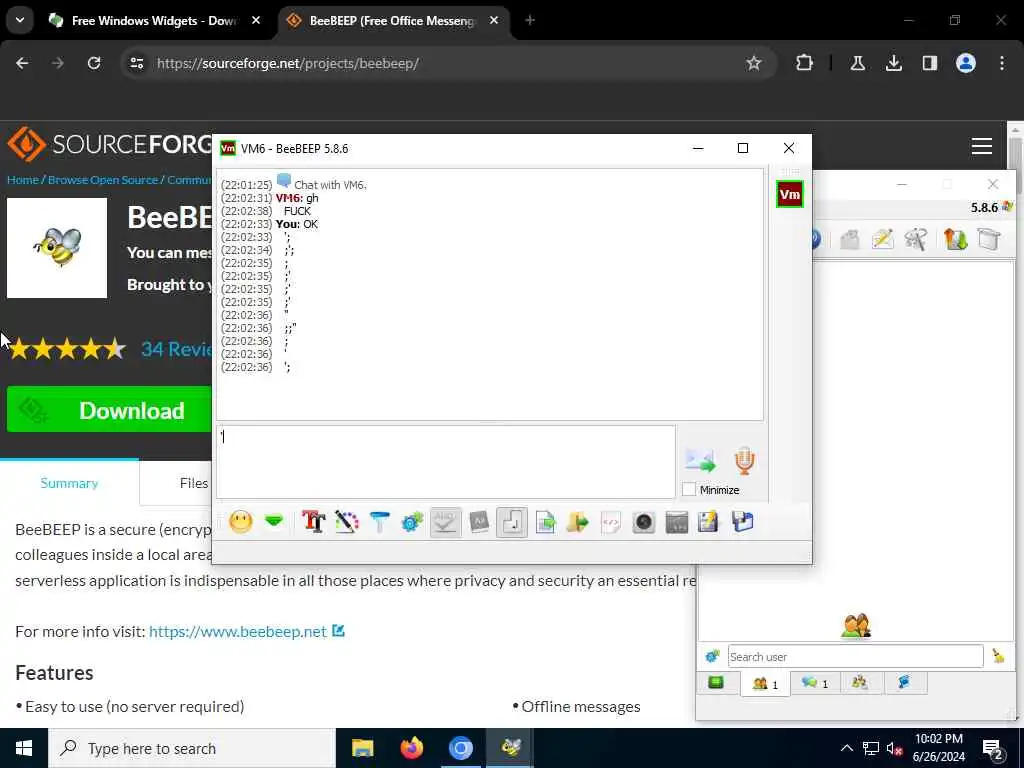Send the message with envelope arrow button
Screen dimensions: 1024x768
coord(701,461)
